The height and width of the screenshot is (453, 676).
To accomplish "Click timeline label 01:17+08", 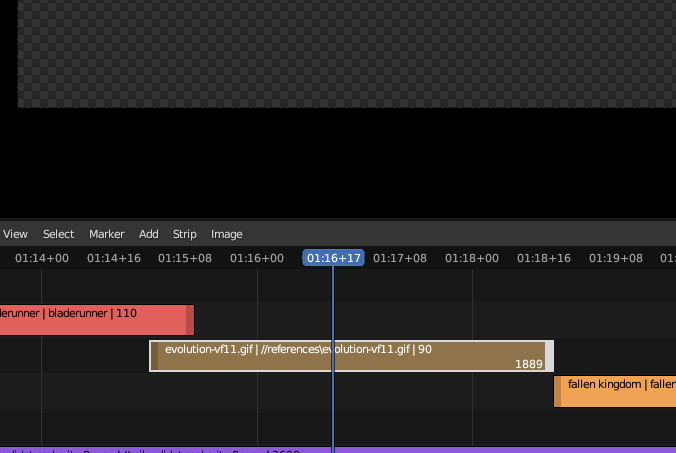I will (x=400, y=258).
